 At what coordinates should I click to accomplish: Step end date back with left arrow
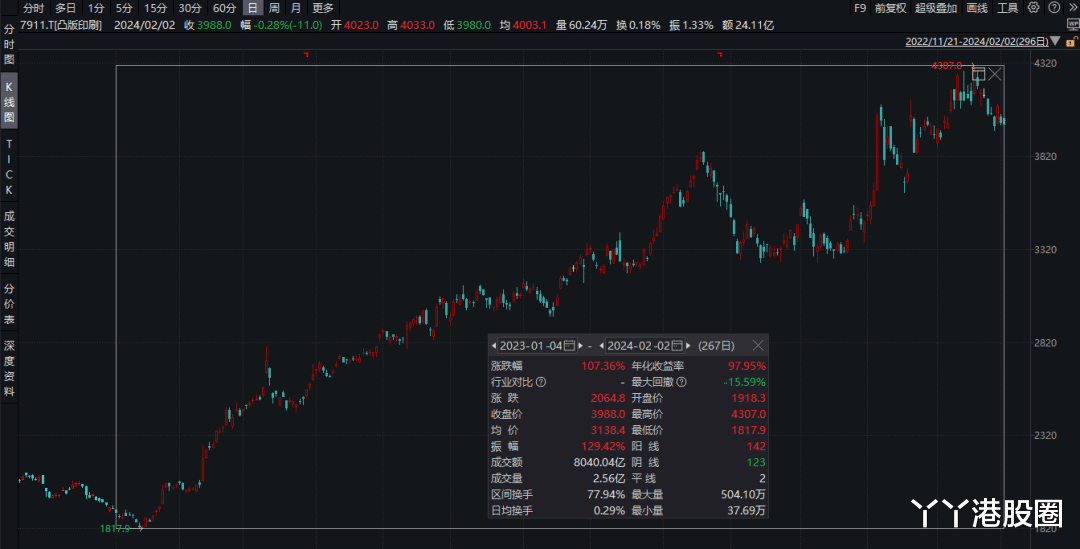coord(602,346)
